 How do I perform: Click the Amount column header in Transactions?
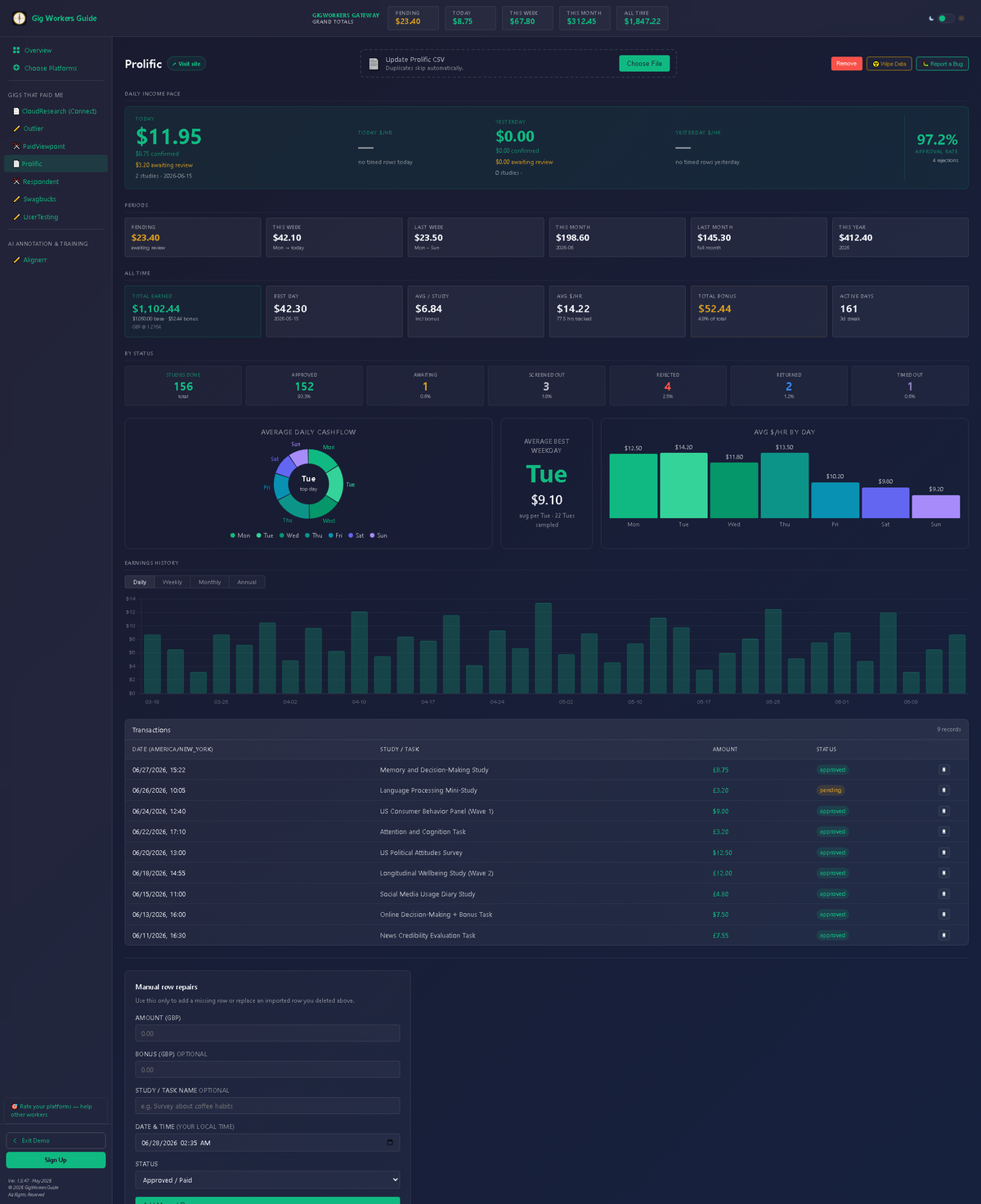[x=725, y=750]
